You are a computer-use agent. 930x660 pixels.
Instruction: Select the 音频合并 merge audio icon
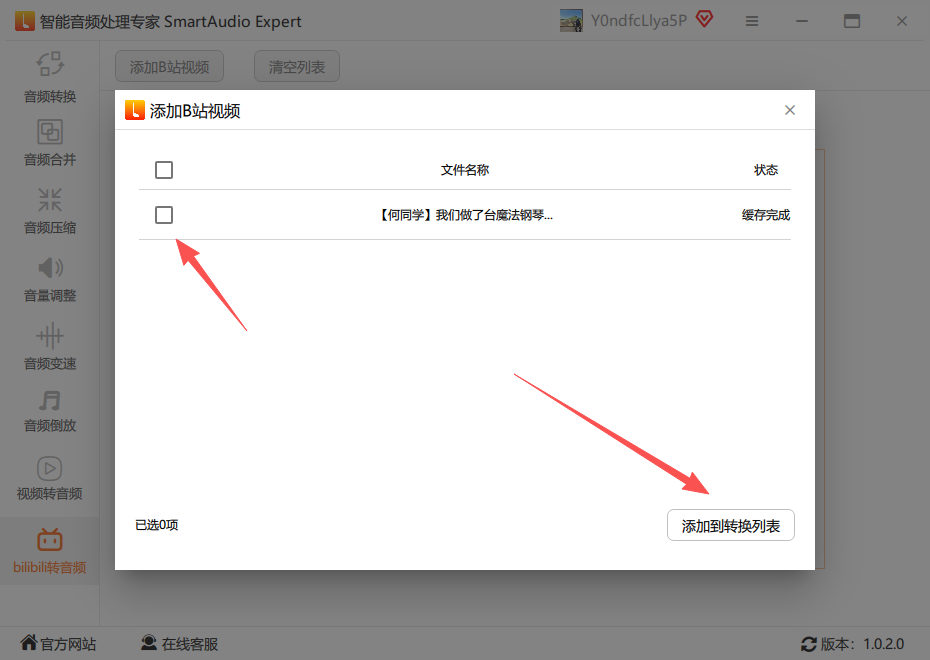click(50, 132)
